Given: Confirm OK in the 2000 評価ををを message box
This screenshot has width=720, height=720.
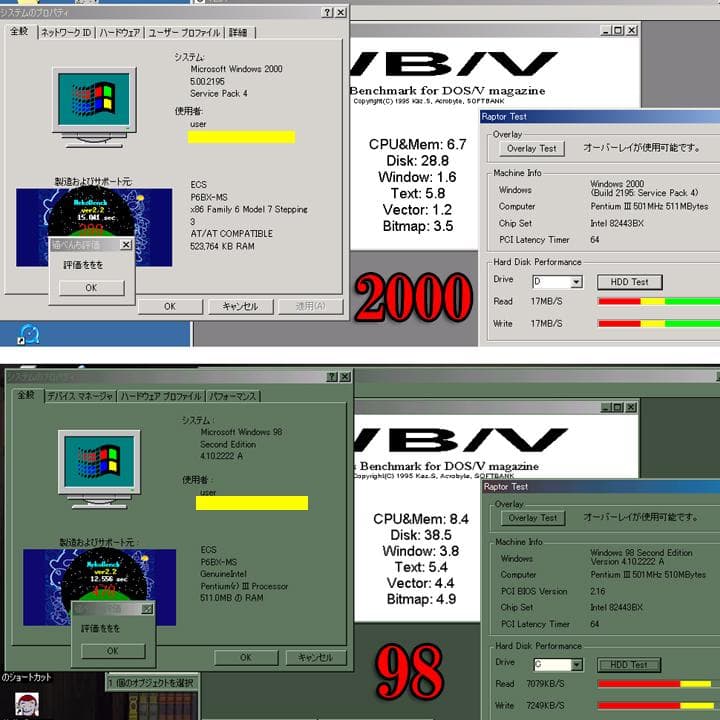Looking at the screenshot, I should 91,288.
